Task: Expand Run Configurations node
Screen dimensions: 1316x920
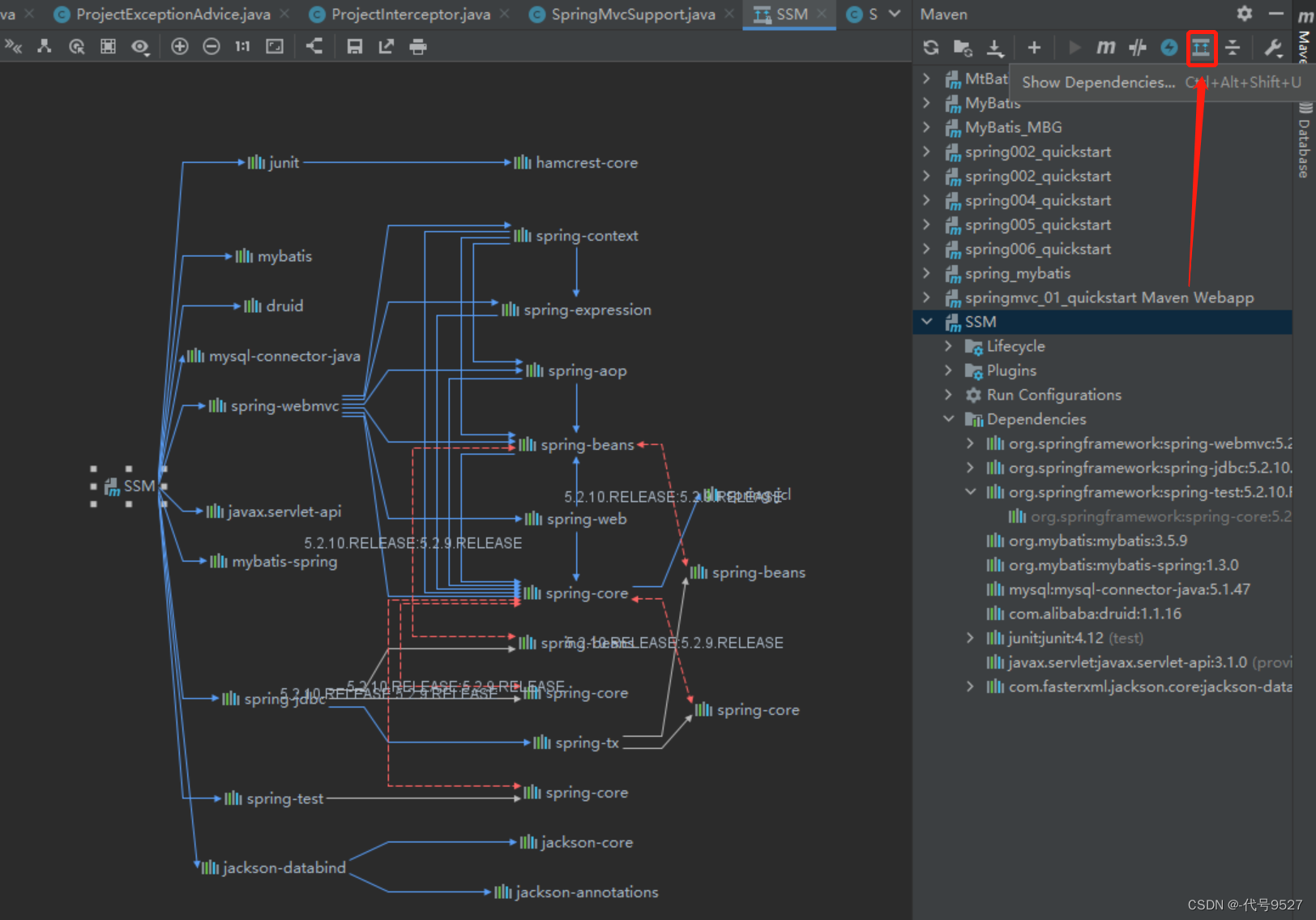Action: [949, 395]
